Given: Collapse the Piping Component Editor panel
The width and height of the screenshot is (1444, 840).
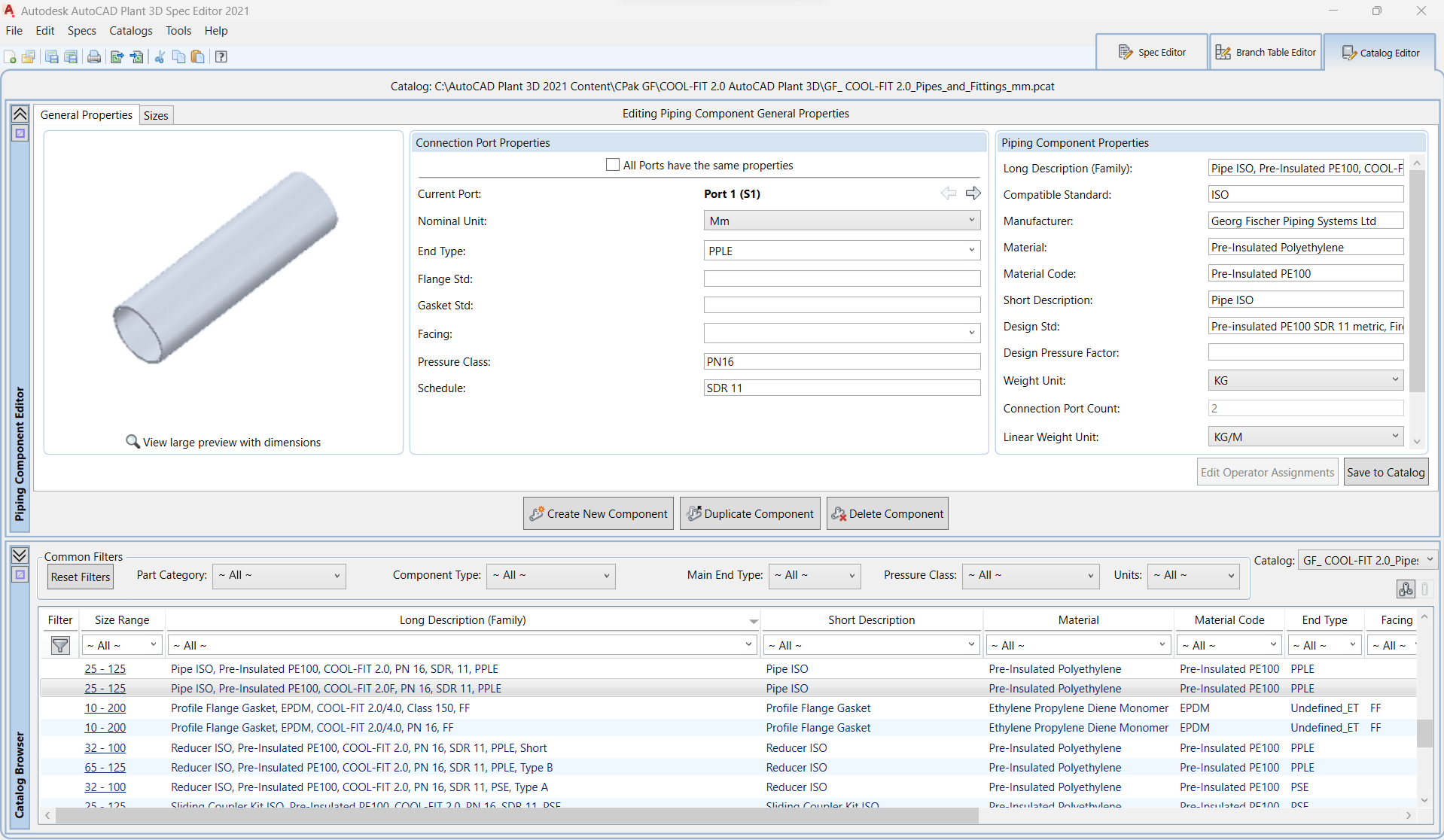Looking at the screenshot, I should (x=20, y=114).
